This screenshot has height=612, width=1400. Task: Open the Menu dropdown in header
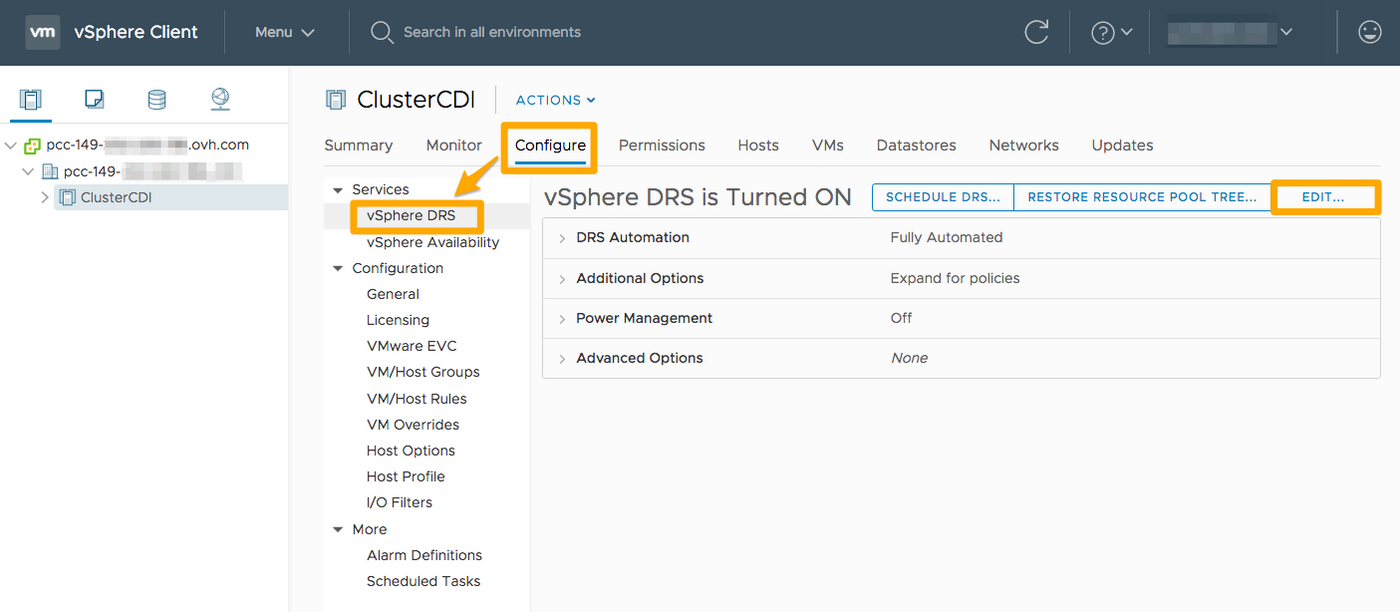tap(284, 32)
